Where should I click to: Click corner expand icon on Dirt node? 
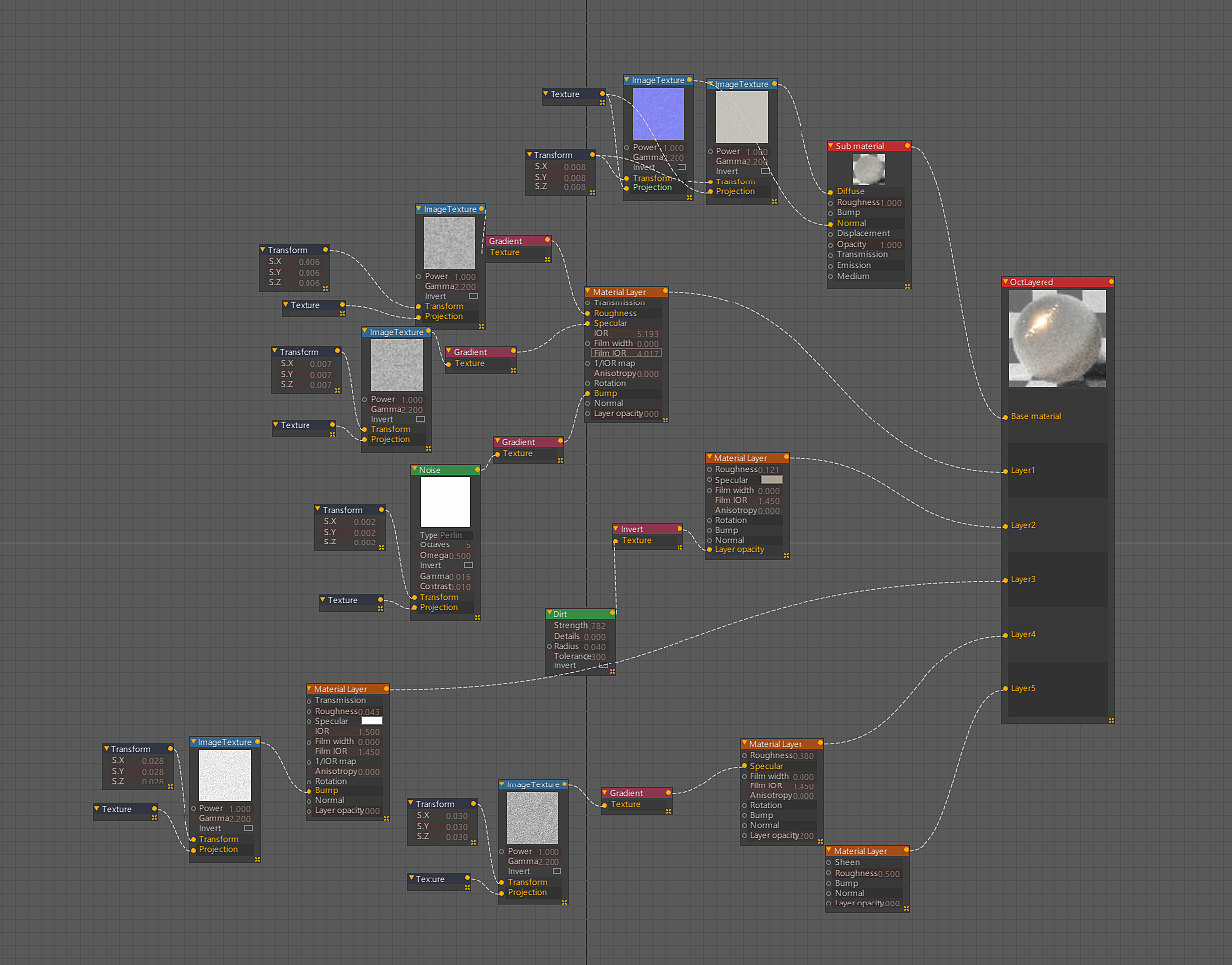pos(612,673)
